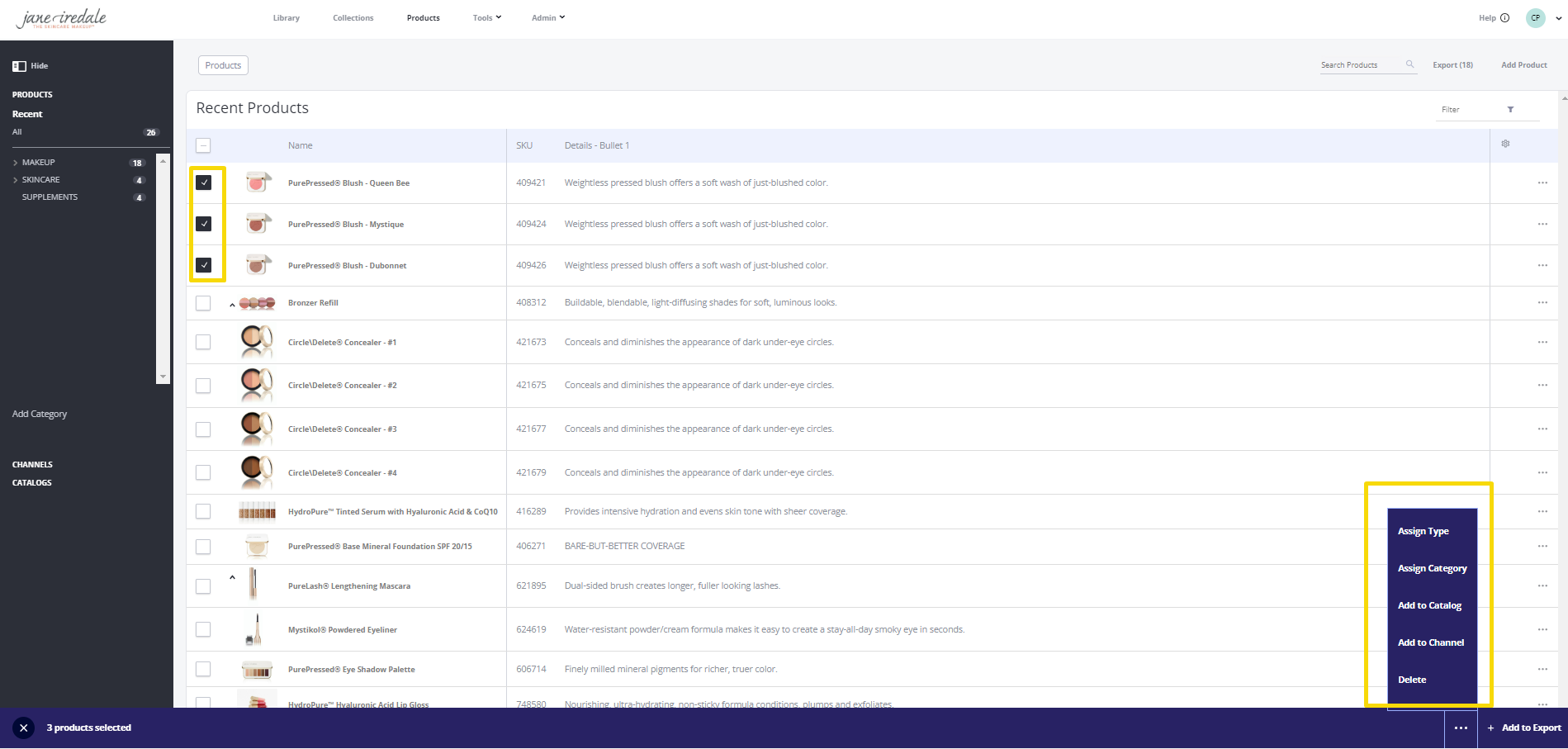Go to the Collections tab
Image resolution: width=1568 pixels, height=749 pixels.
click(353, 18)
